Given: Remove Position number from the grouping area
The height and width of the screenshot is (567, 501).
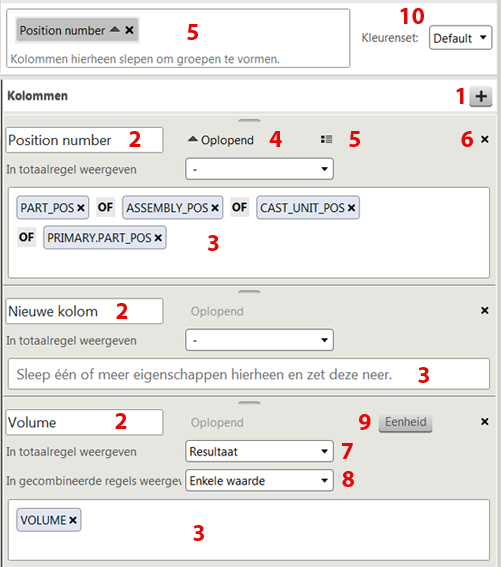Looking at the screenshot, I should click(130, 30).
